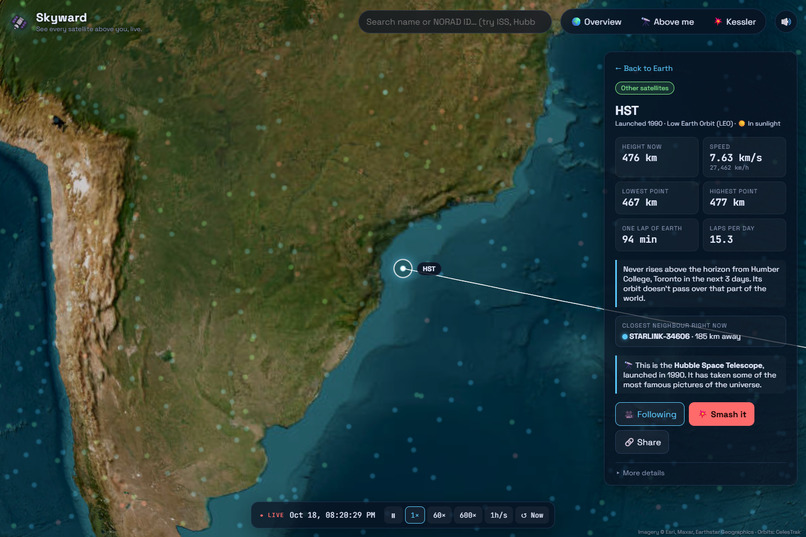Select 1× playback speed
This screenshot has width=806, height=537.
415,515
